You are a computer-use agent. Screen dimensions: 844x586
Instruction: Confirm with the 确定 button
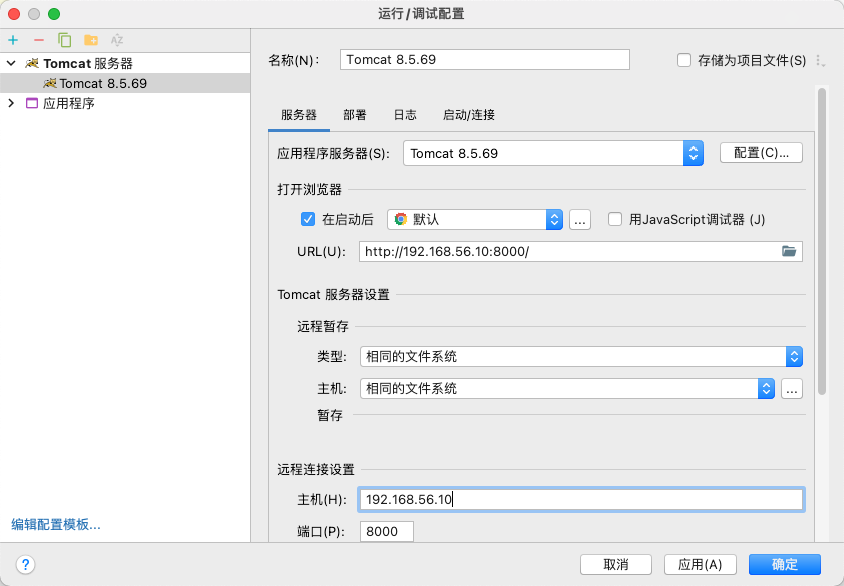[785, 564]
